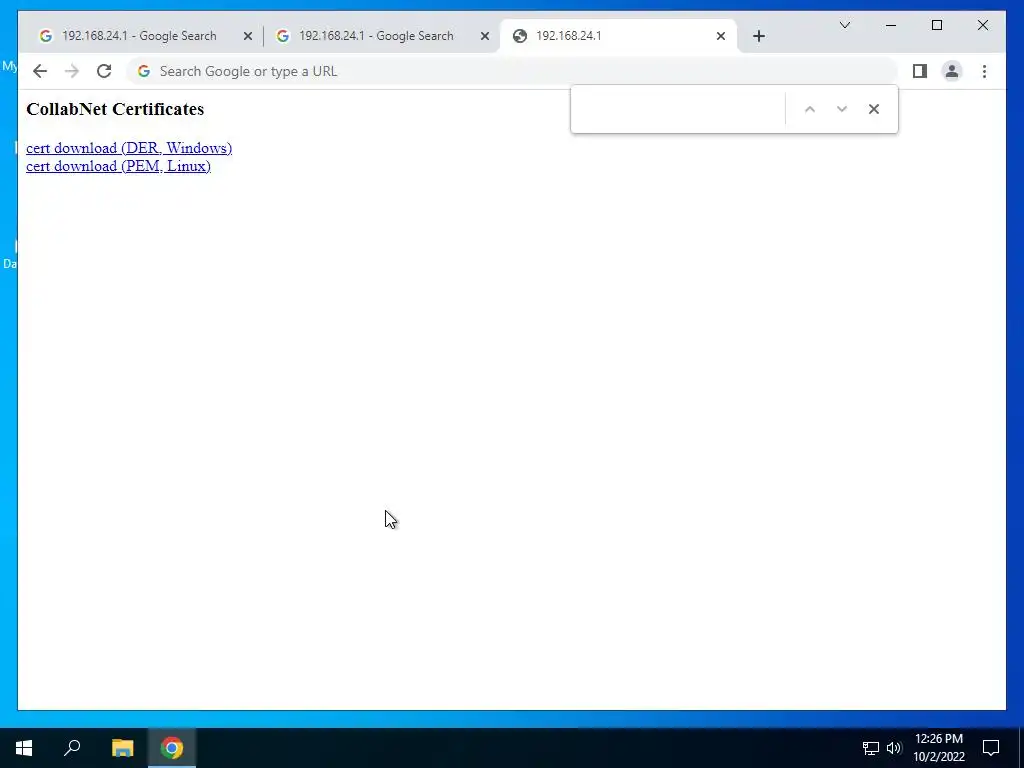Open the Chrome side panel
The width and height of the screenshot is (1024, 768).
920,71
